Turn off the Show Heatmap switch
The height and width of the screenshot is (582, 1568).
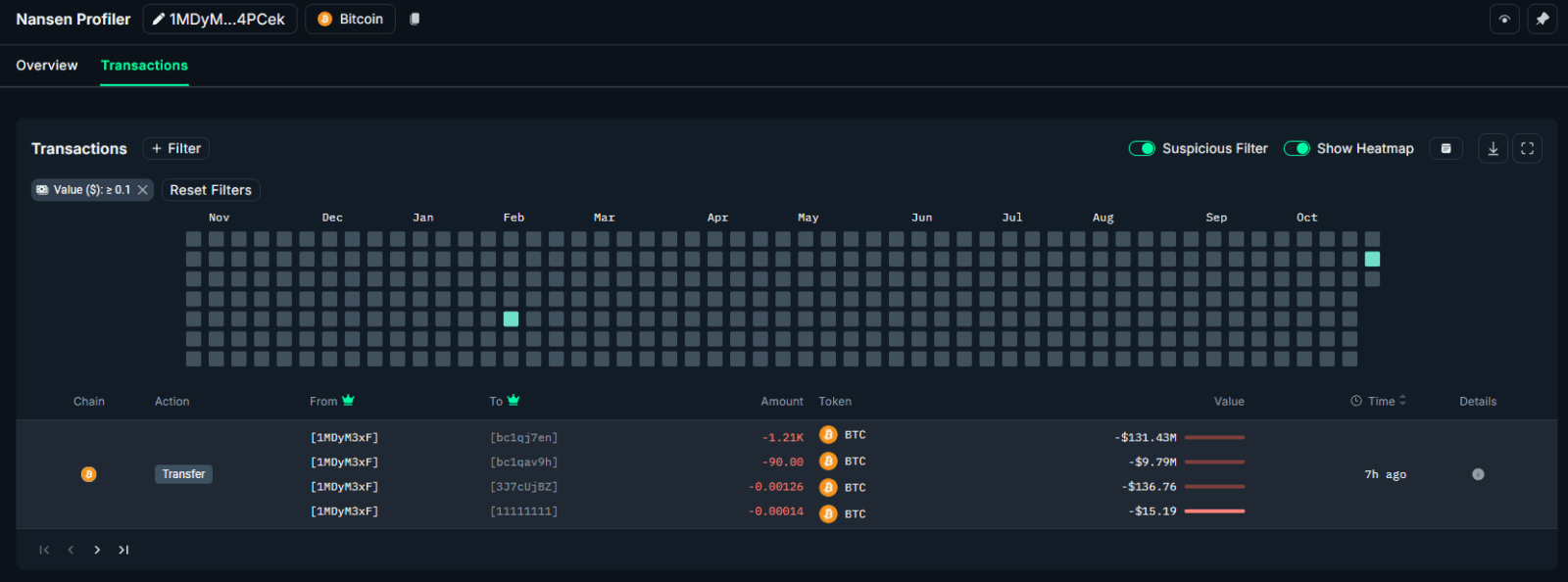pyautogui.click(x=1297, y=149)
